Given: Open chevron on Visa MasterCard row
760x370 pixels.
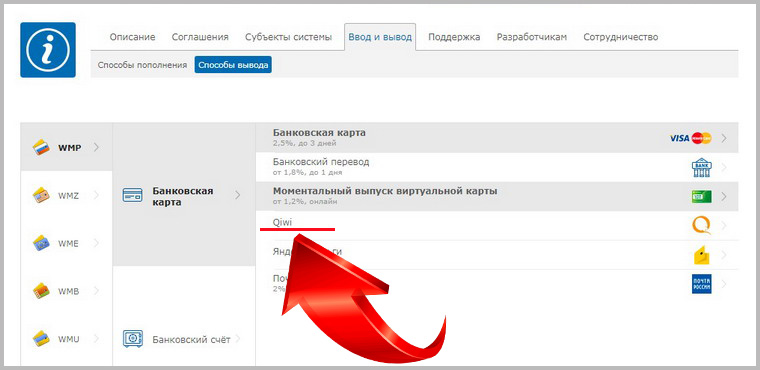Looking at the screenshot, I should tap(724, 138).
